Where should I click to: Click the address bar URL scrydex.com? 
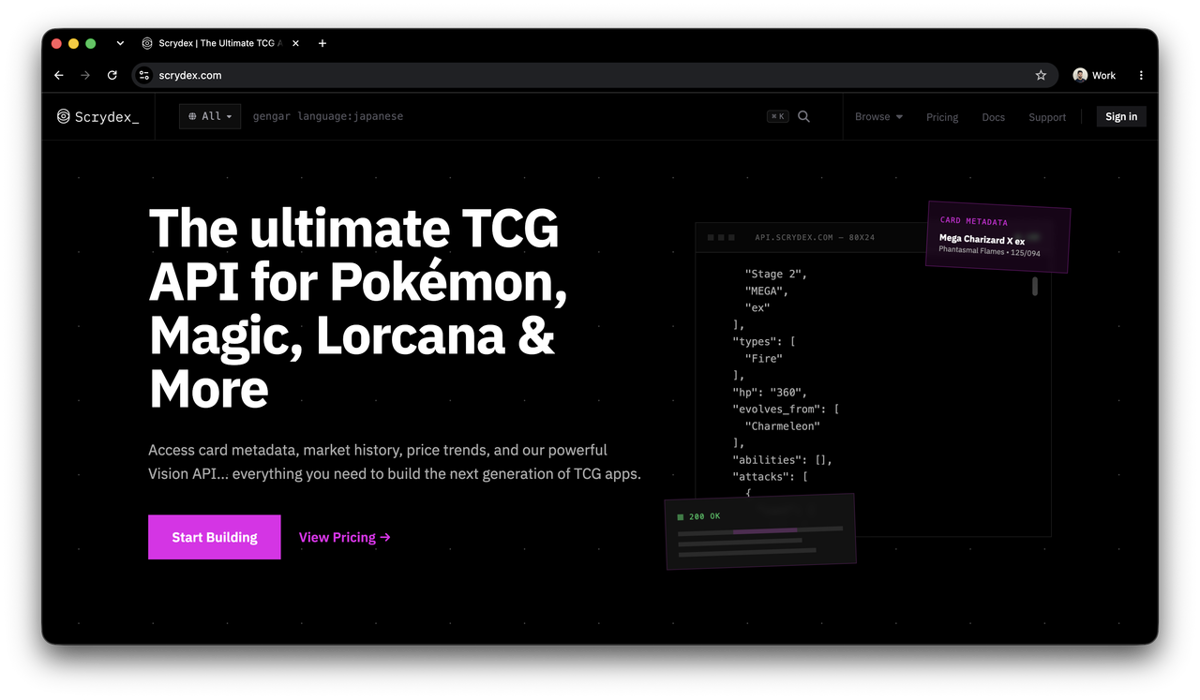tap(190, 75)
